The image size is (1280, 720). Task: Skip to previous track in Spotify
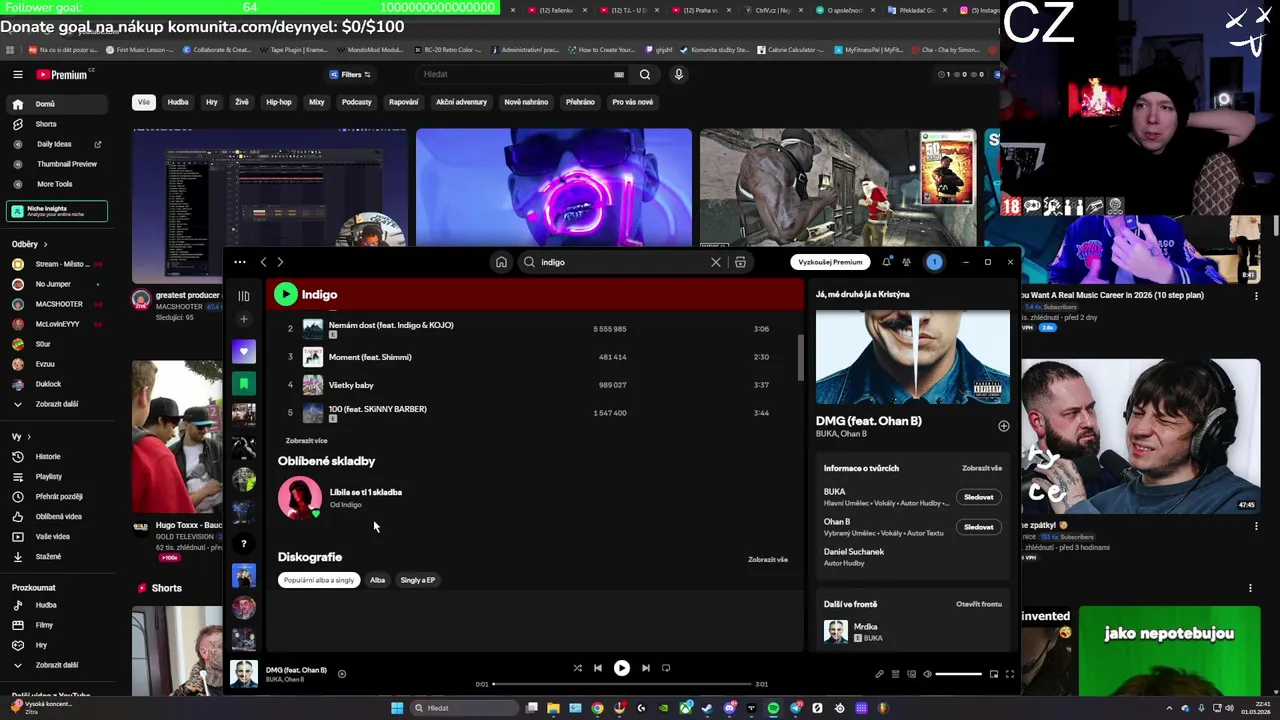[x=598, y=668]
